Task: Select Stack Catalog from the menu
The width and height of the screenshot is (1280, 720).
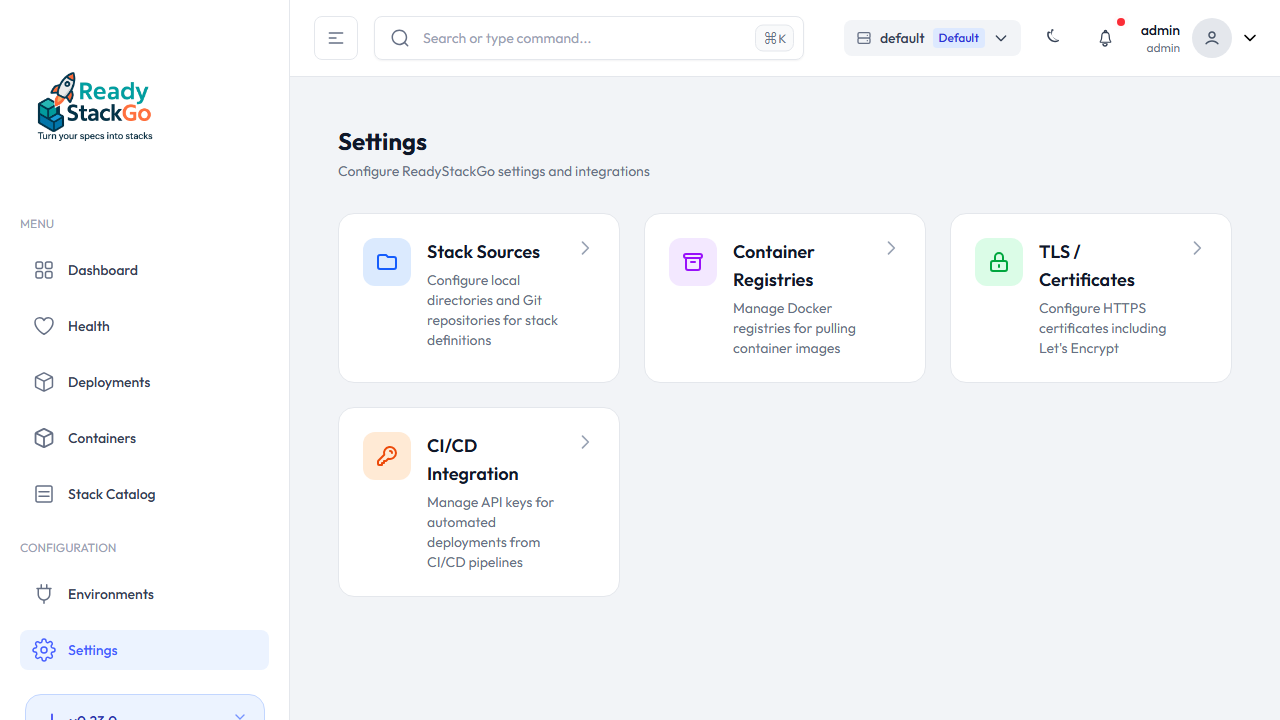Action: (x=111, y=493)
